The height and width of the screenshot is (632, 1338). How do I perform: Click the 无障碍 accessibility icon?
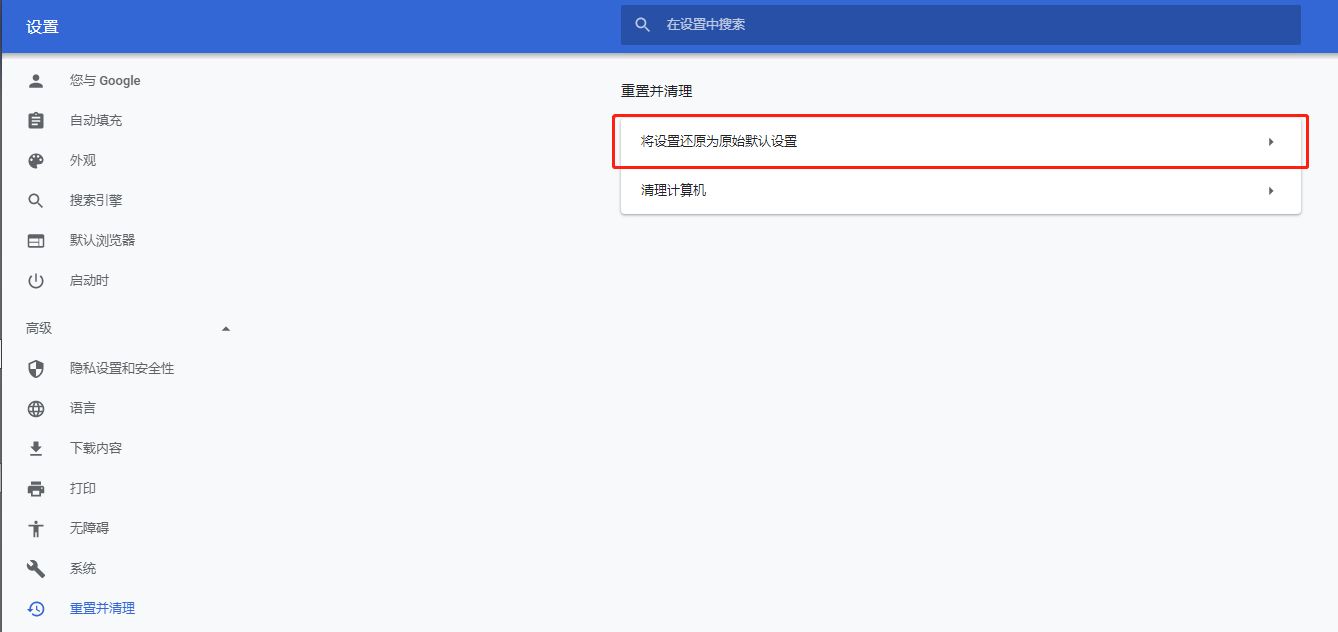[x=36, y=528]
